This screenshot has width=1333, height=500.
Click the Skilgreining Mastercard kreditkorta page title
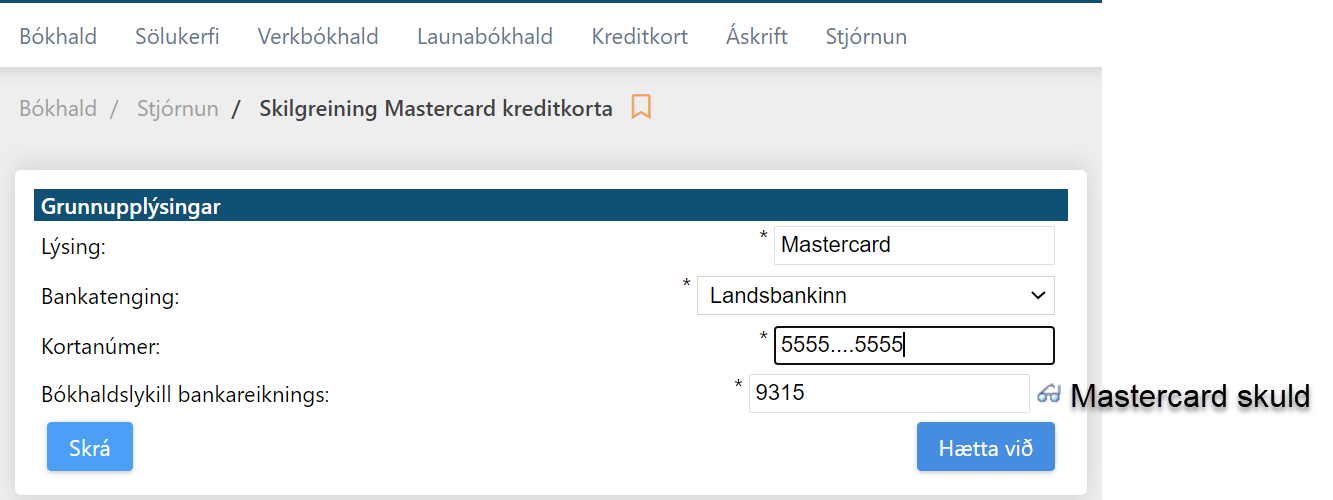[436, 108]
